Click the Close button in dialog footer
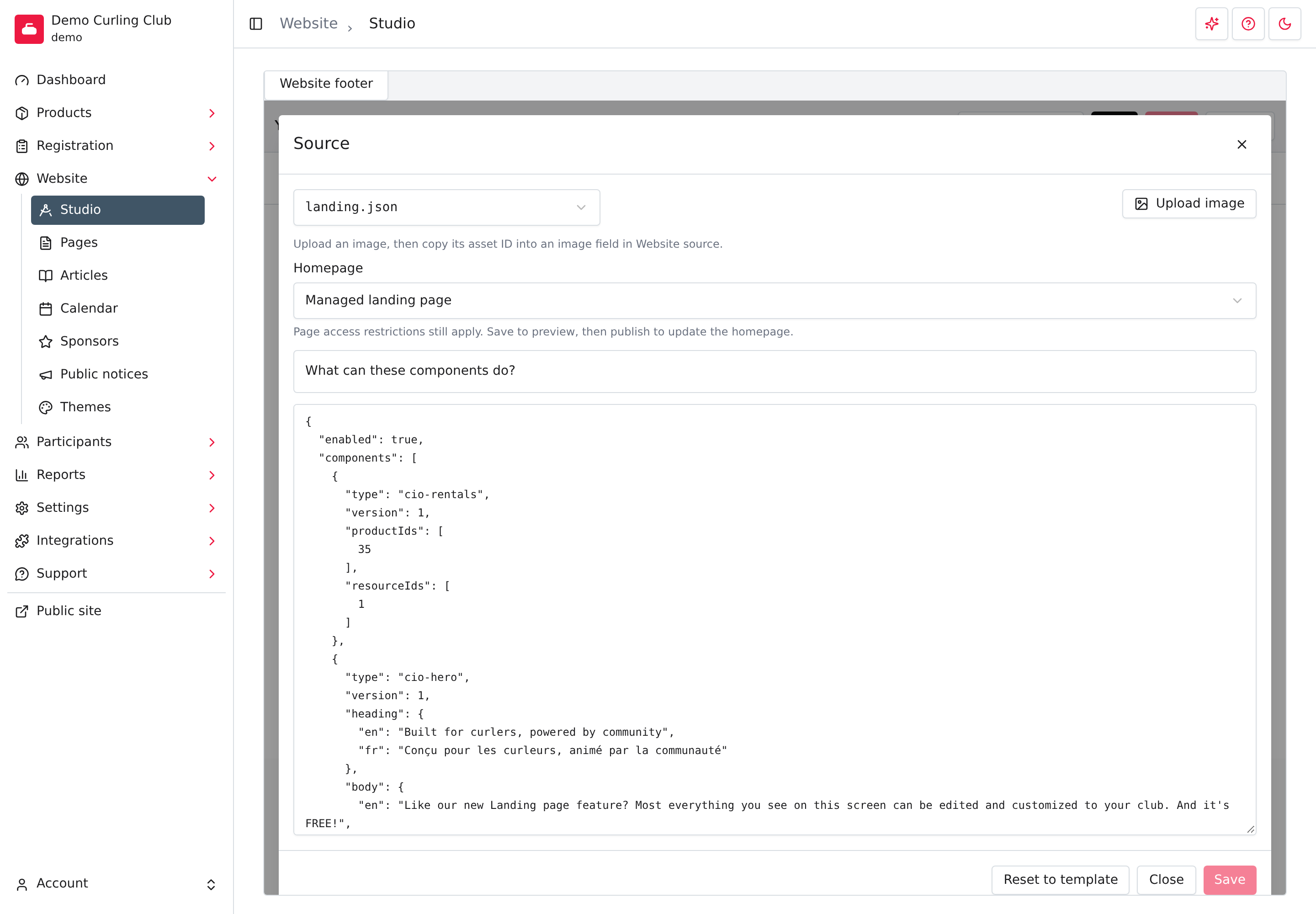The width and height of the screenshot is (1316, 914). [1166, 880]
